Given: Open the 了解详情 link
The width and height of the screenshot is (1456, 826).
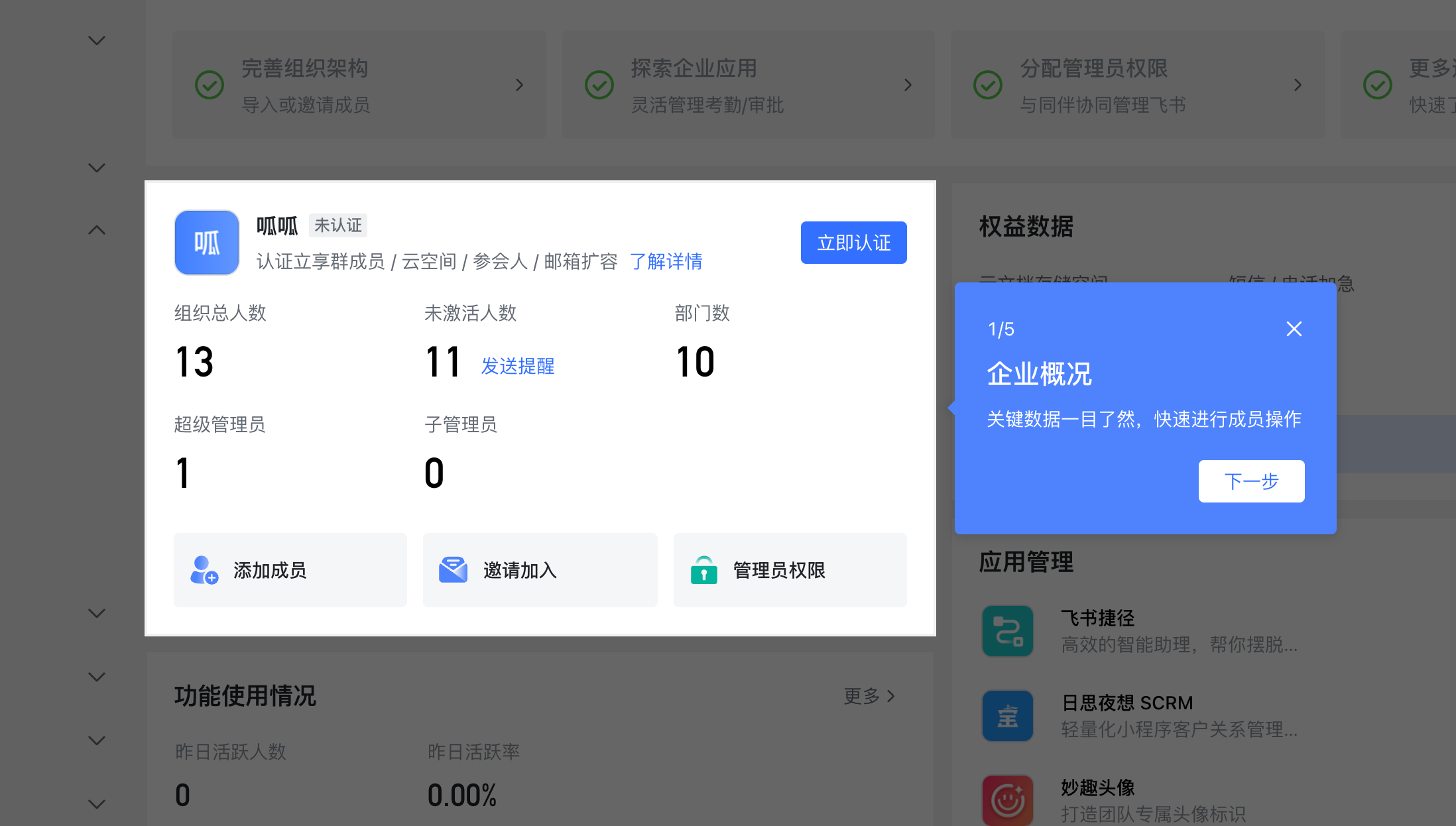Looking at the screenshot, I should 665,261.
